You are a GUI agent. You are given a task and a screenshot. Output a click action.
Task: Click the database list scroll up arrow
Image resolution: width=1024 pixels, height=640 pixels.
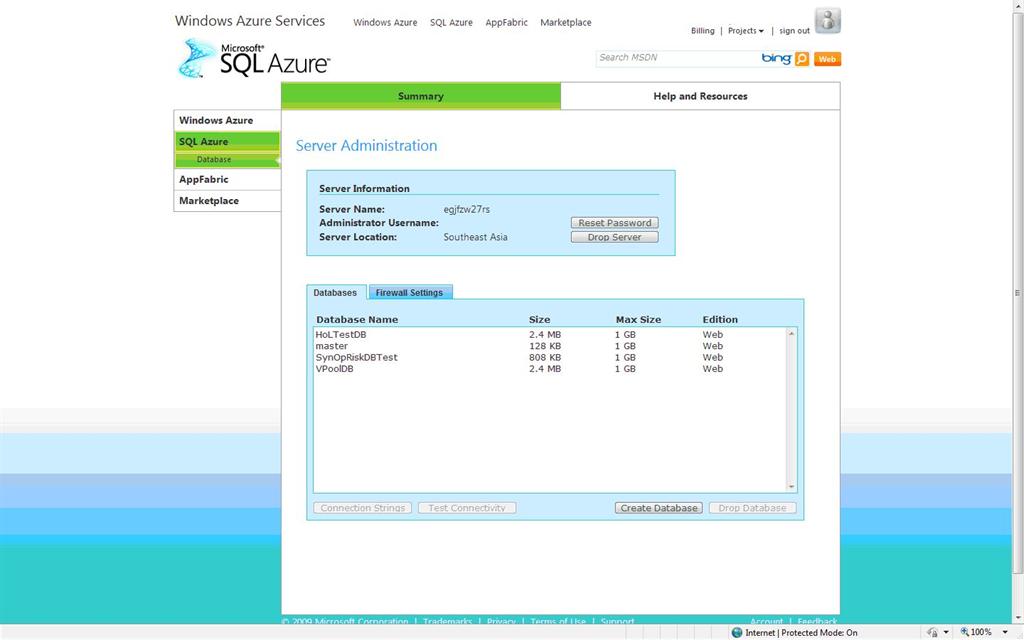(x=792, y=334)
